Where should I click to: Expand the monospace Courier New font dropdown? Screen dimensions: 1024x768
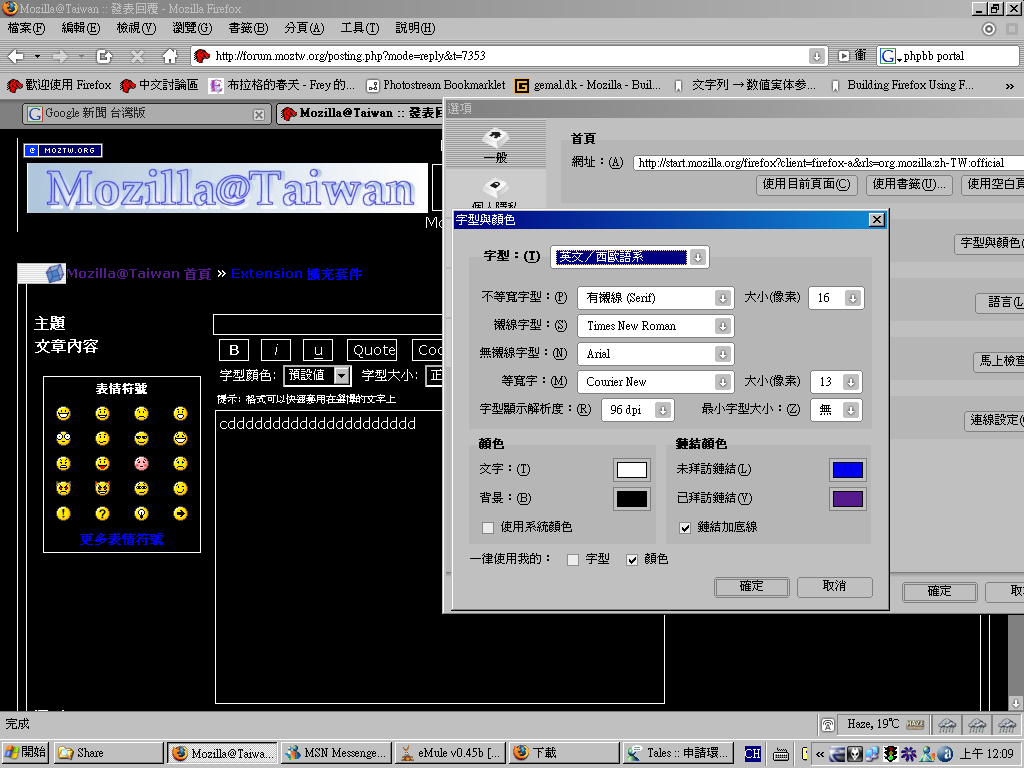655,382
